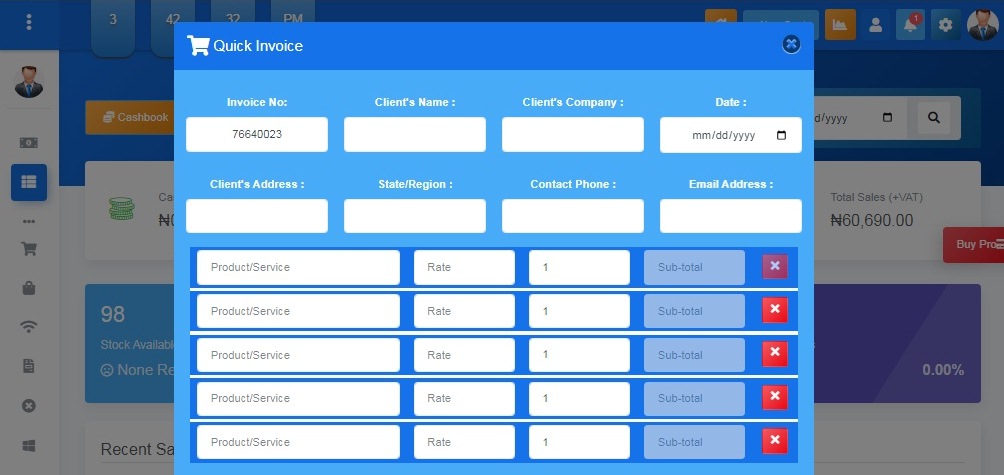1004x475 pixels.
Task: Click Rate field in third row
Action: pos(464,355)
